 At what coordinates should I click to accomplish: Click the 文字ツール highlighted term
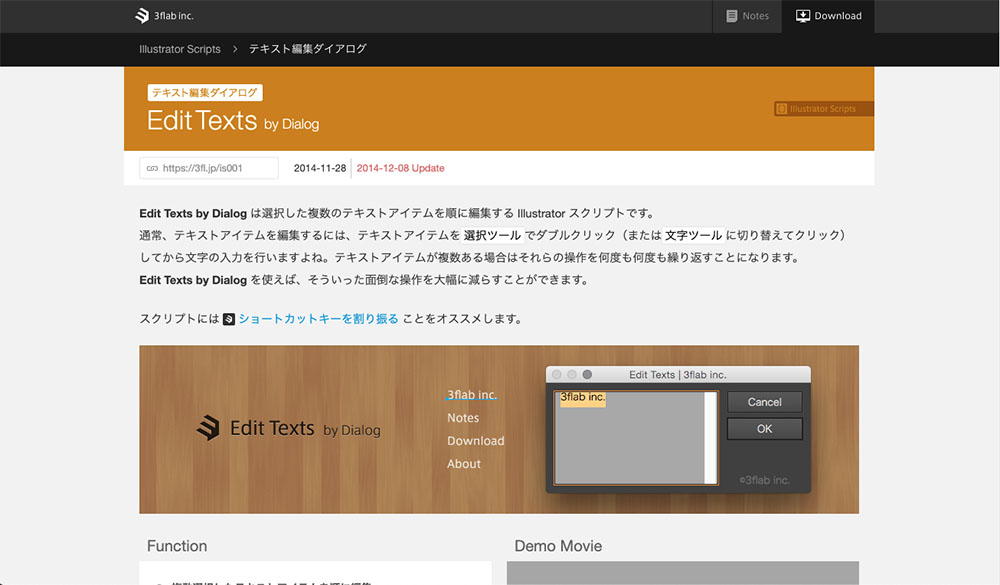693,235
